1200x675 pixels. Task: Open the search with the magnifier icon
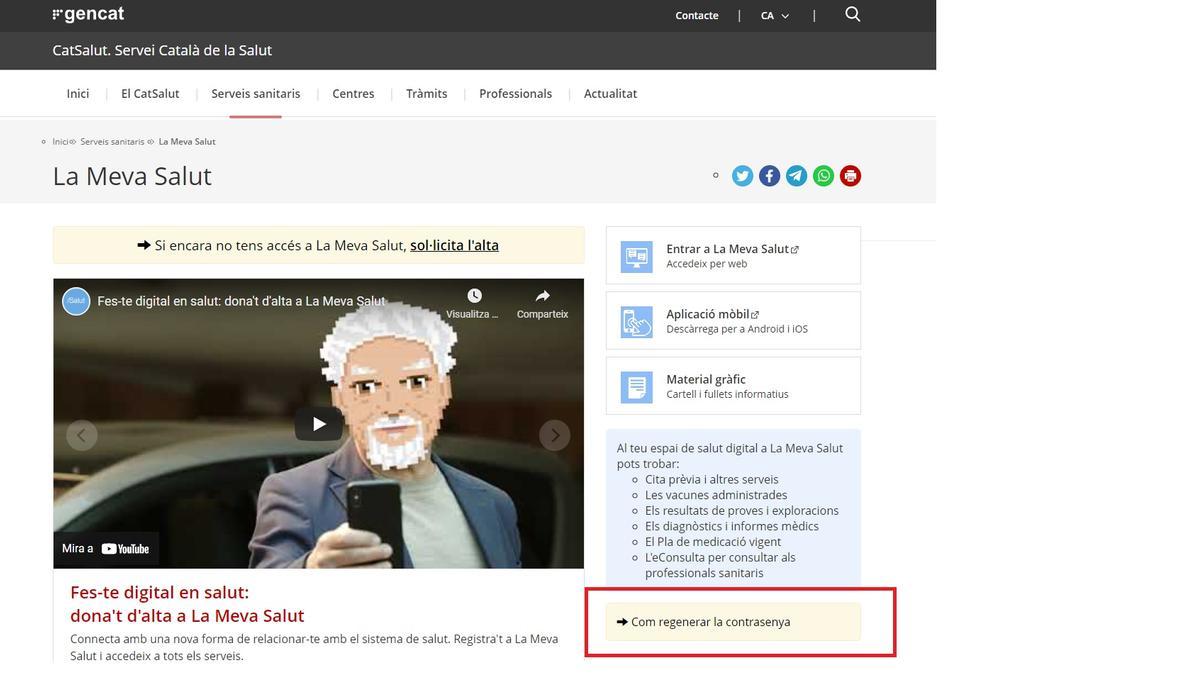[x=851, y=14]
